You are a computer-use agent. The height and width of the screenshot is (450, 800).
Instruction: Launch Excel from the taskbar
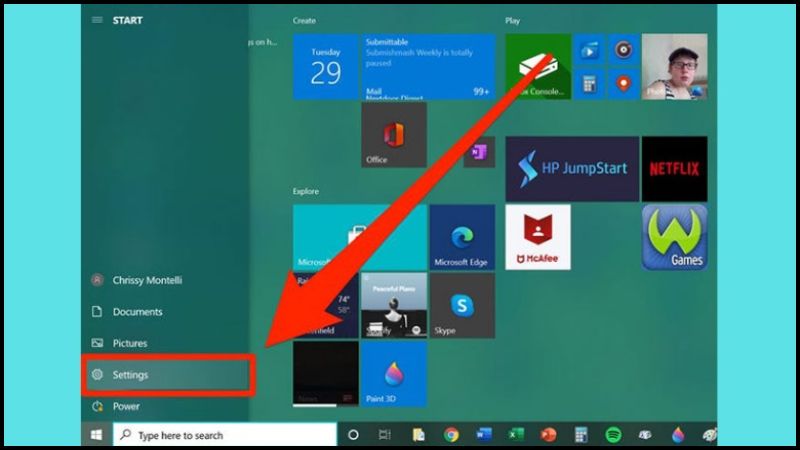click(x=516, y=435)
